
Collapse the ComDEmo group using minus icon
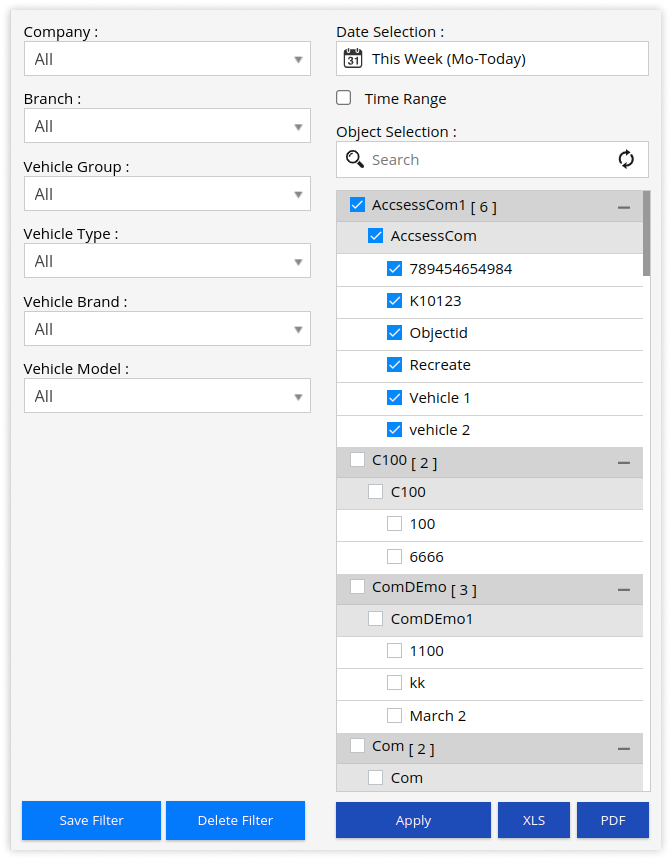coord(624,590)
